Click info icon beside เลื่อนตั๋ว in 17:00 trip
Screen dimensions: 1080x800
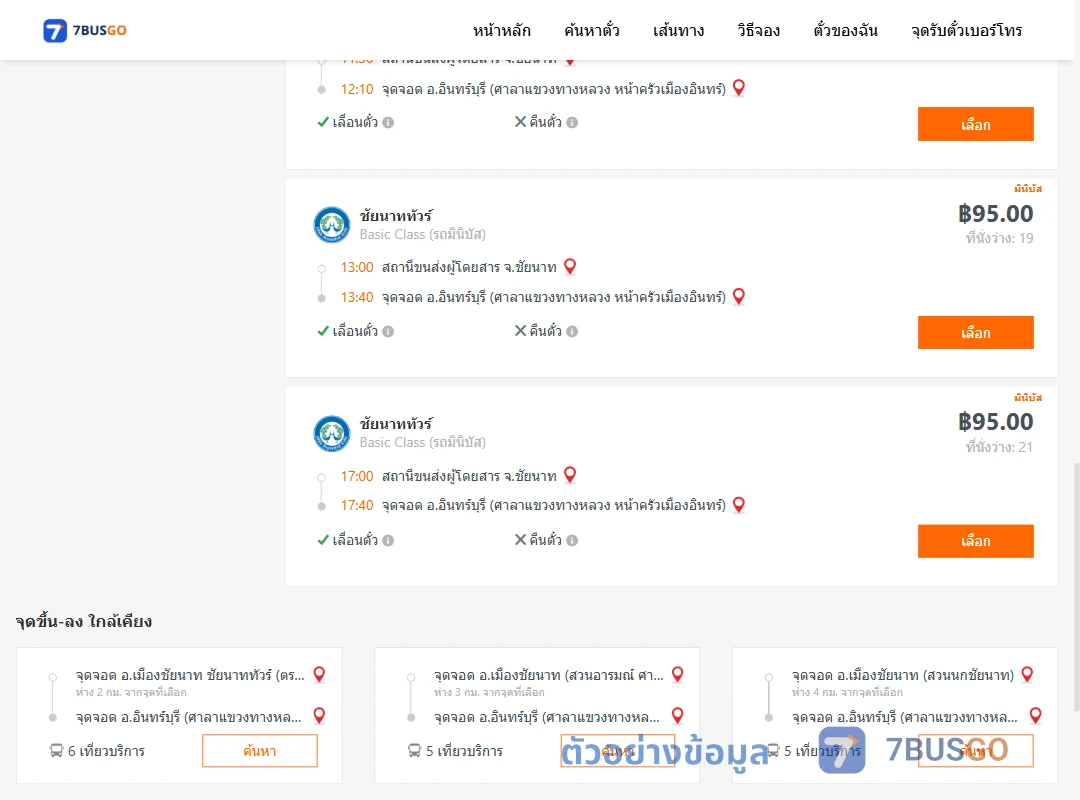tap(388, 540)
